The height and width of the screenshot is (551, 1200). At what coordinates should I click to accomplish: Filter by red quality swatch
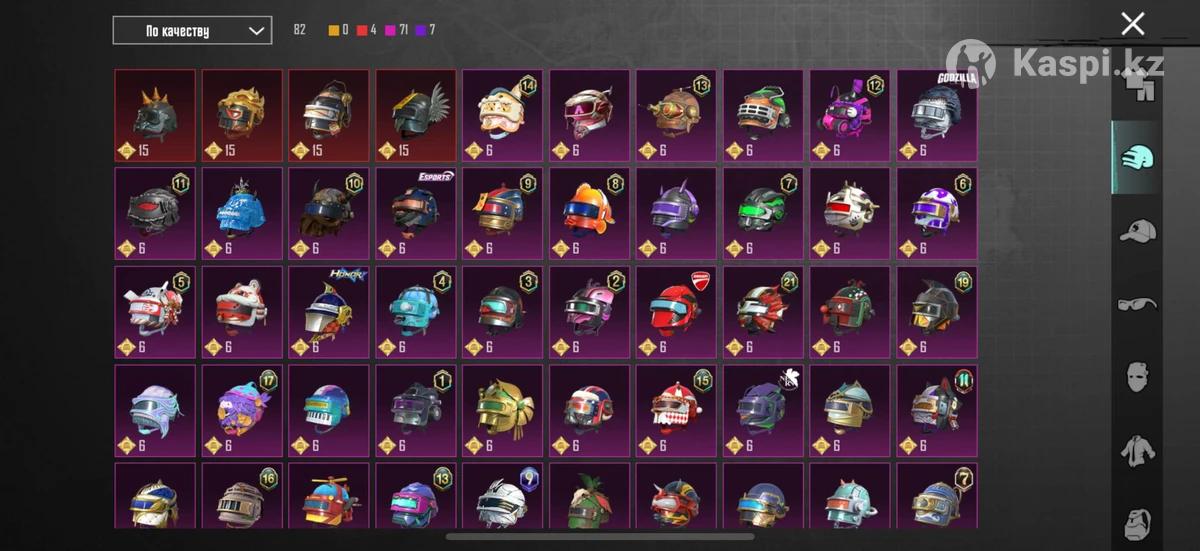point(363,30)
